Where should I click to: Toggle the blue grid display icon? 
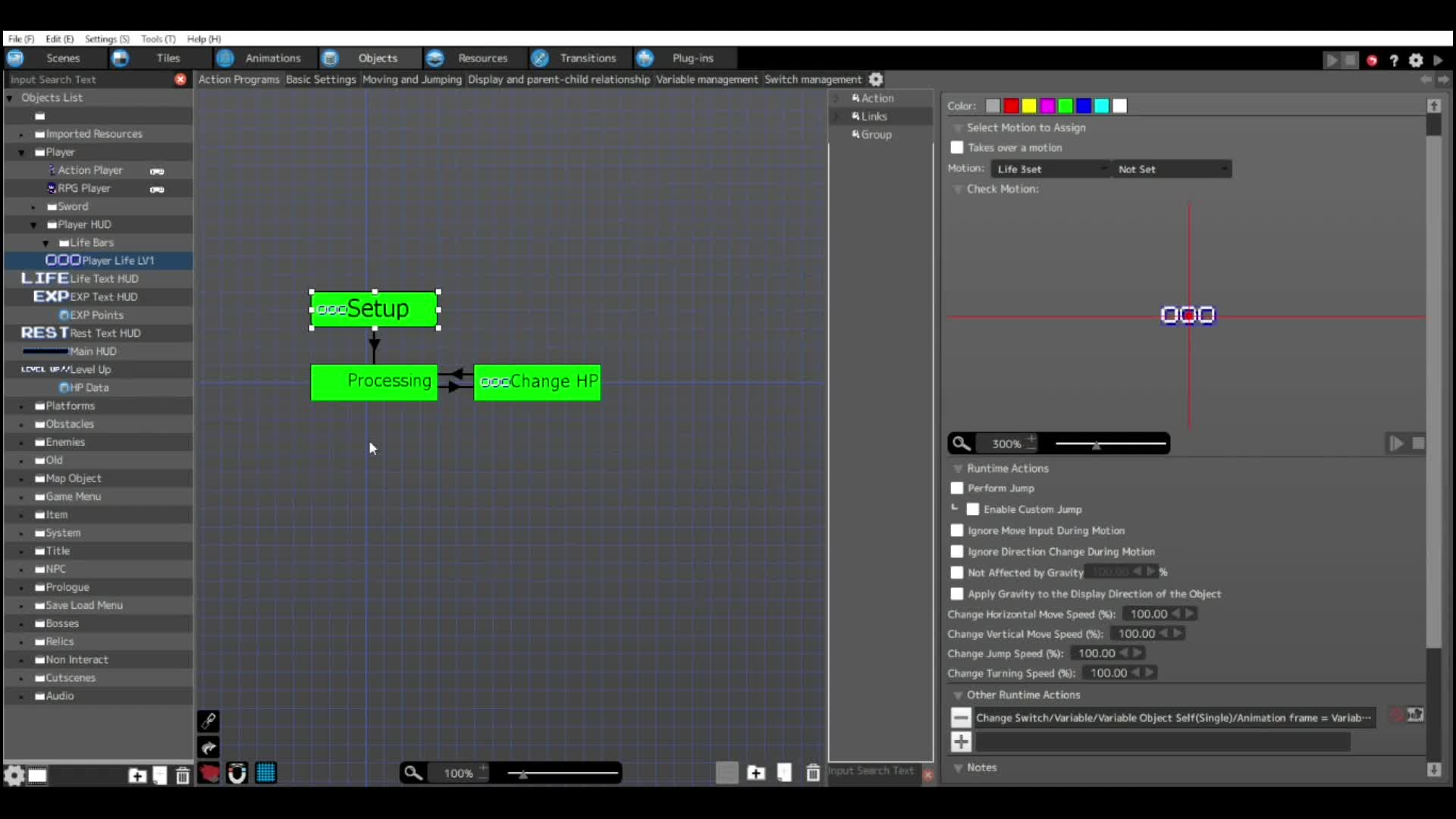pyautogui.click(x=265, y=773)
